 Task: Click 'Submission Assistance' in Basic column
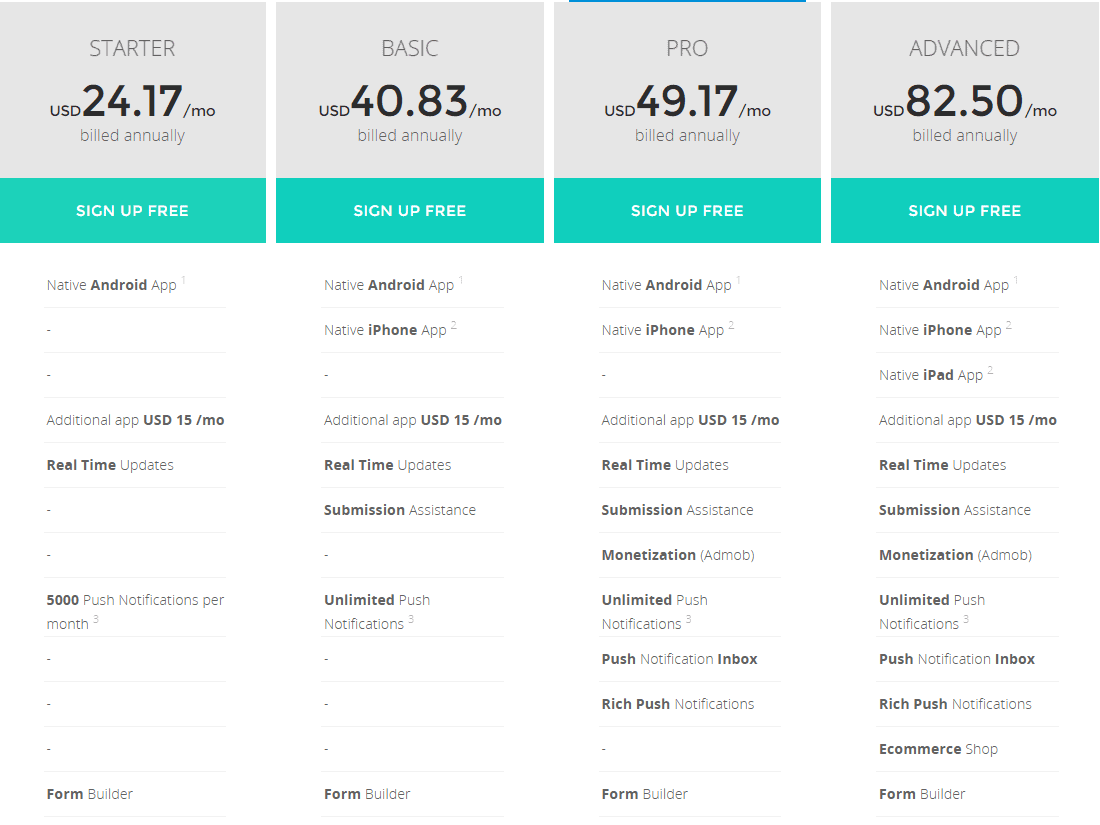pos(400,510)
